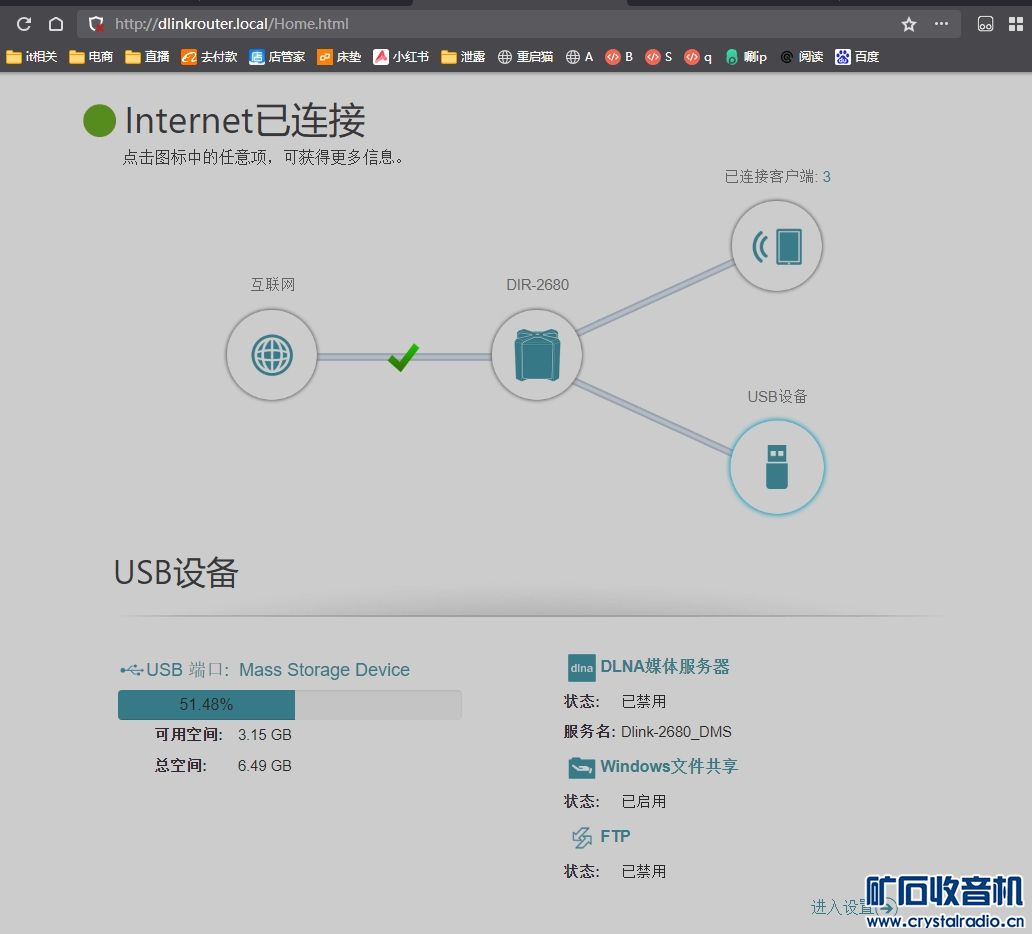This screenshot has height=934, width=1032.
Task: Open the code bookmark labeled q
Action: click(x=698, y=57)
